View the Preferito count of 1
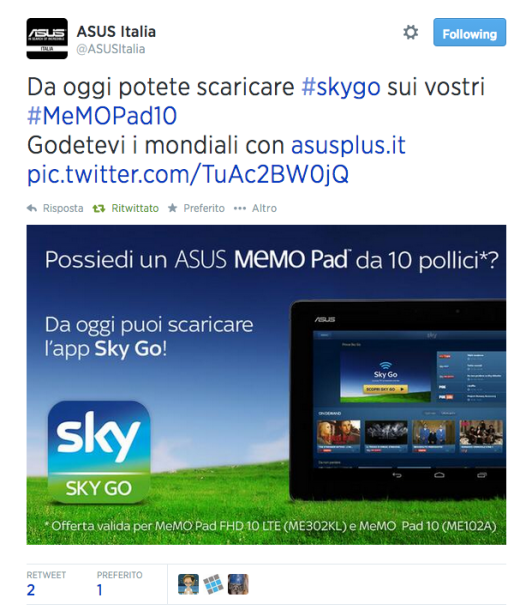 [100, 590]
